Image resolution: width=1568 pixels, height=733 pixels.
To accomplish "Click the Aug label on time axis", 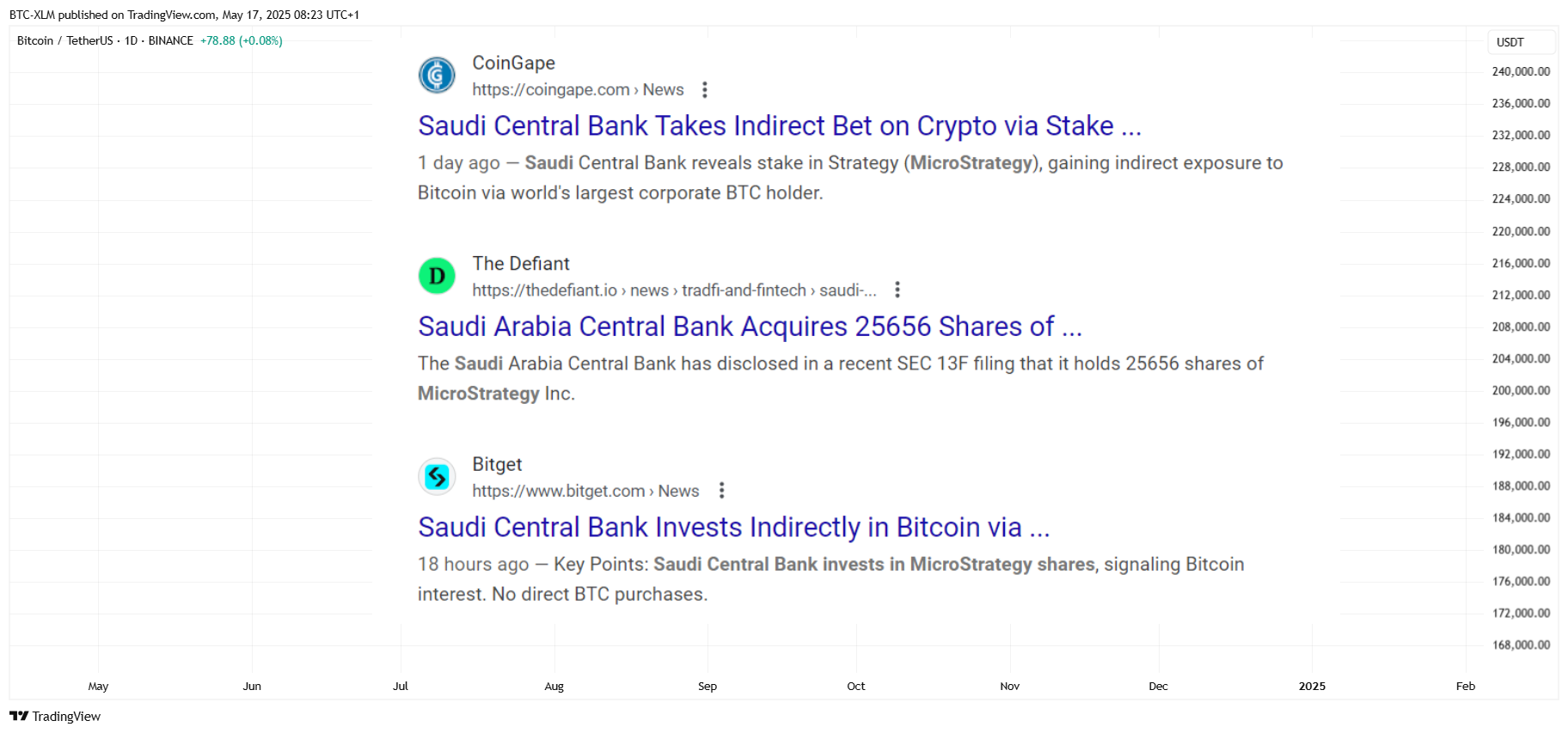I will tap(554, 686).
